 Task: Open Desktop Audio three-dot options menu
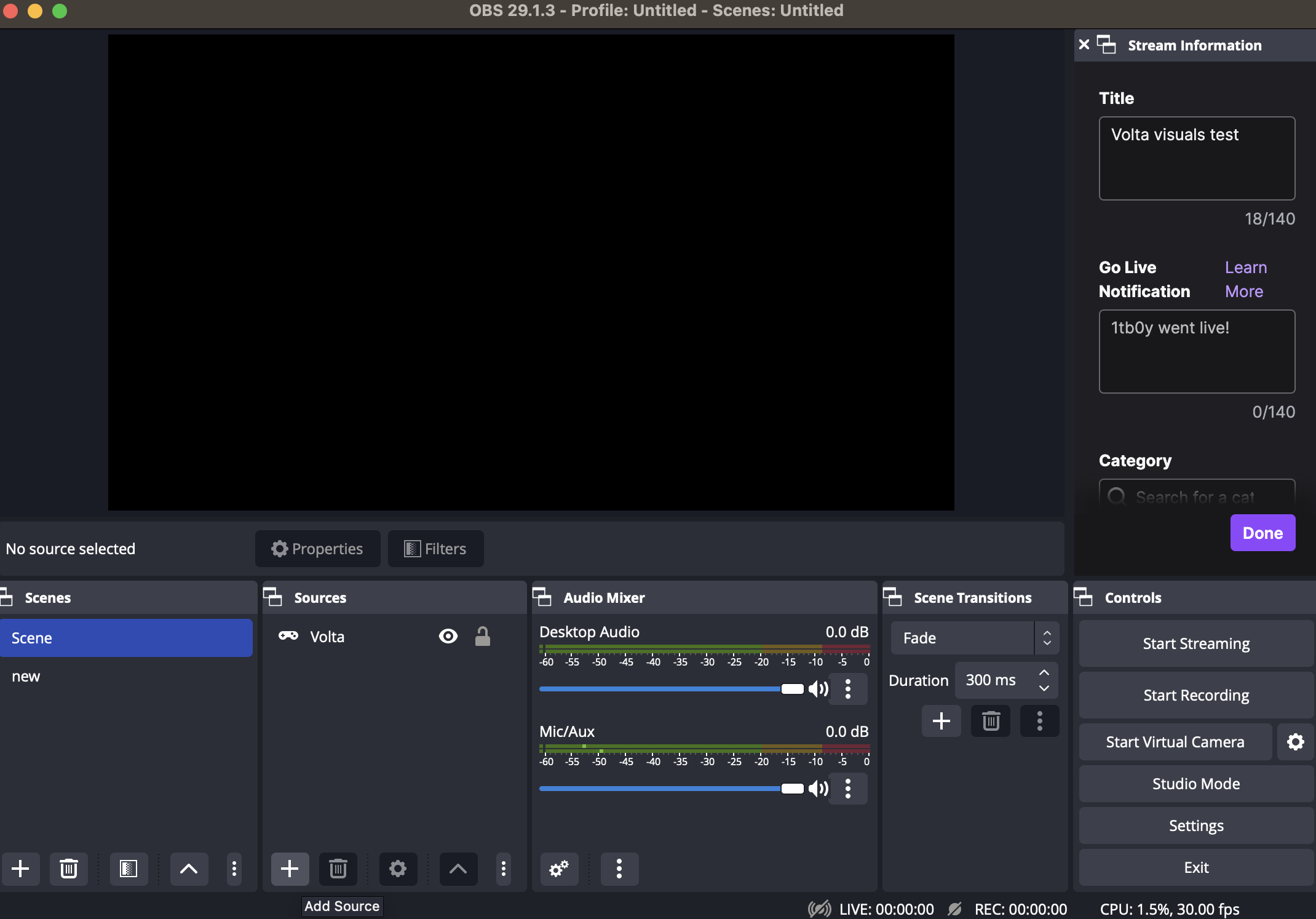848,689
